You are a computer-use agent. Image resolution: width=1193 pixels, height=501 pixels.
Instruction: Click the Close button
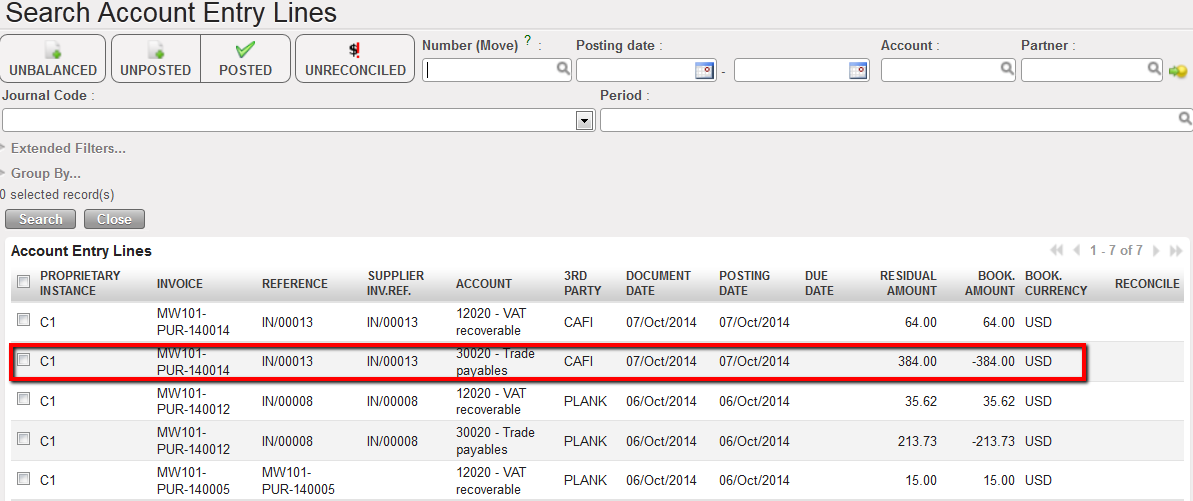click(114, 219)
